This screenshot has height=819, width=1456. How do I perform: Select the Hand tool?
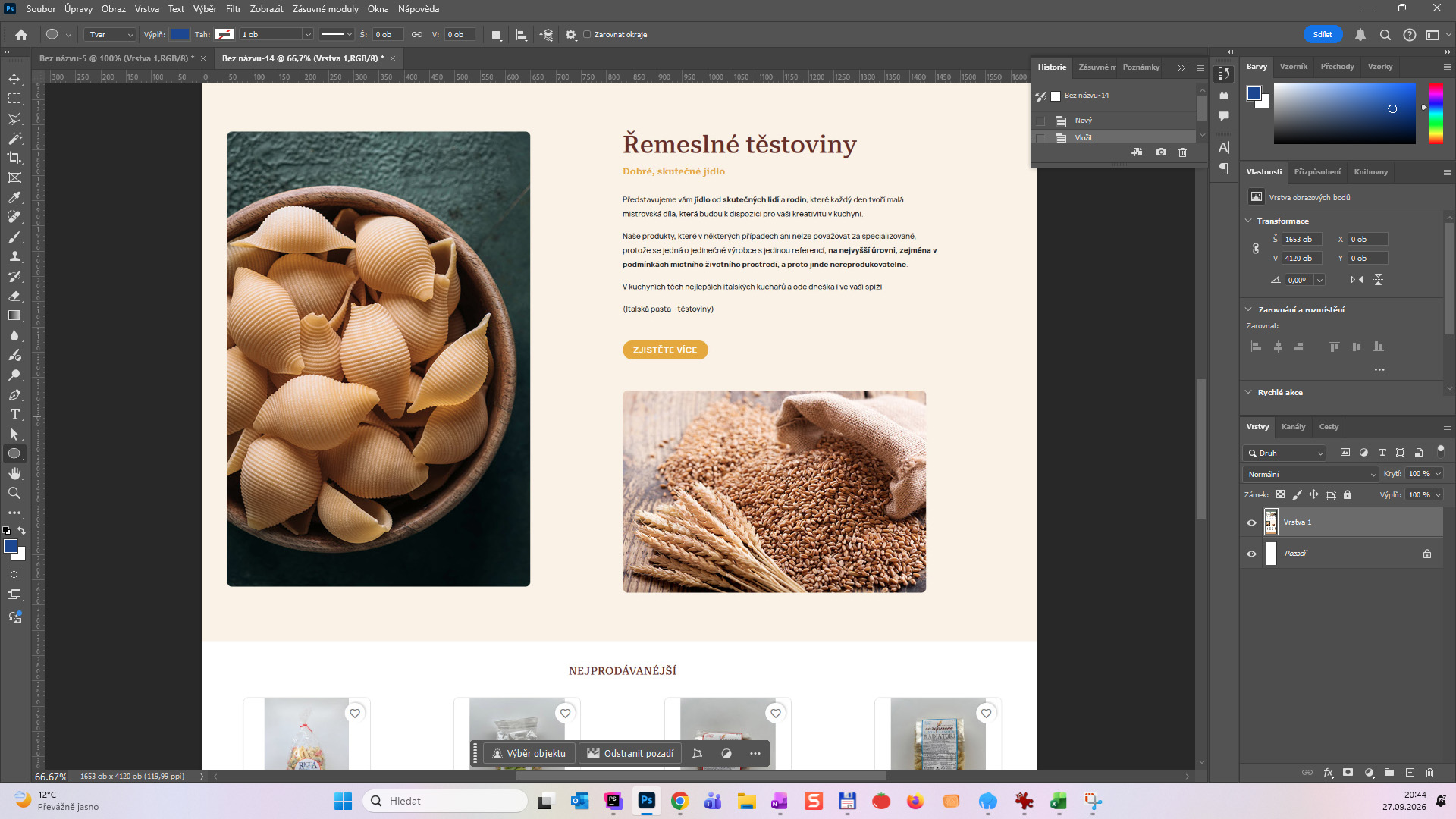pyautogui.click(x=14, y=473)
